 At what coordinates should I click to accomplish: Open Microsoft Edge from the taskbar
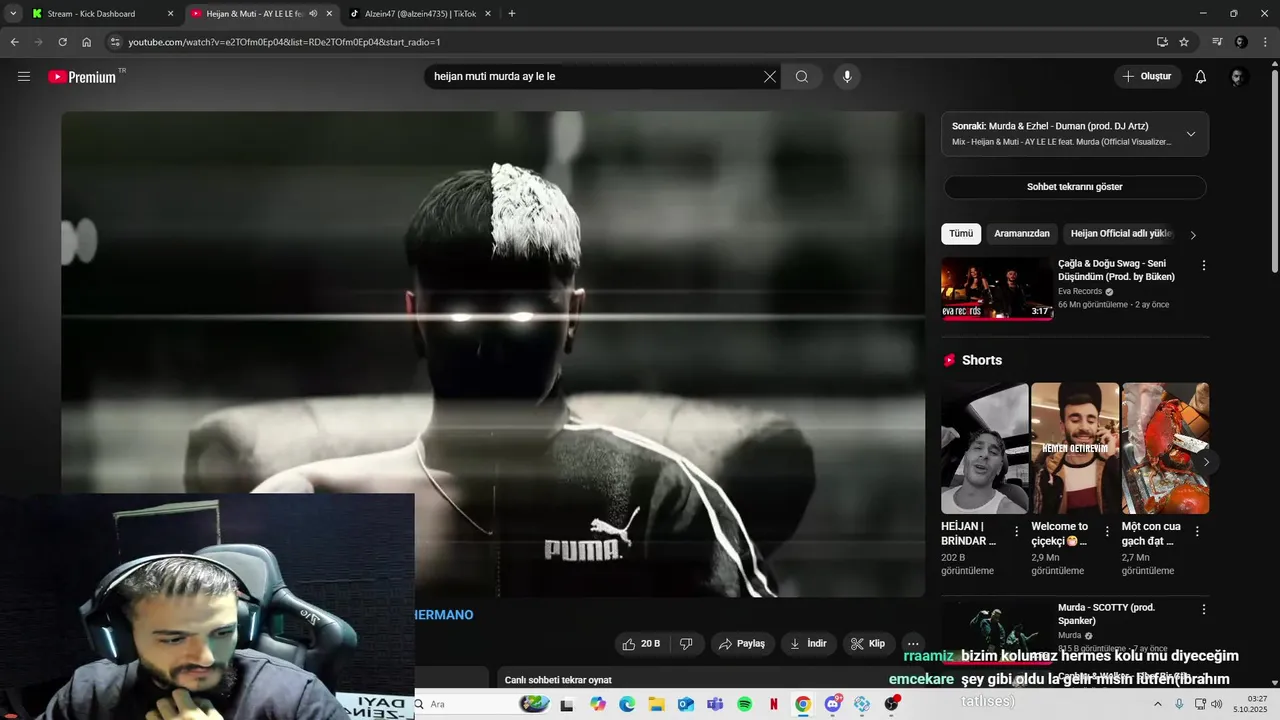627,704
